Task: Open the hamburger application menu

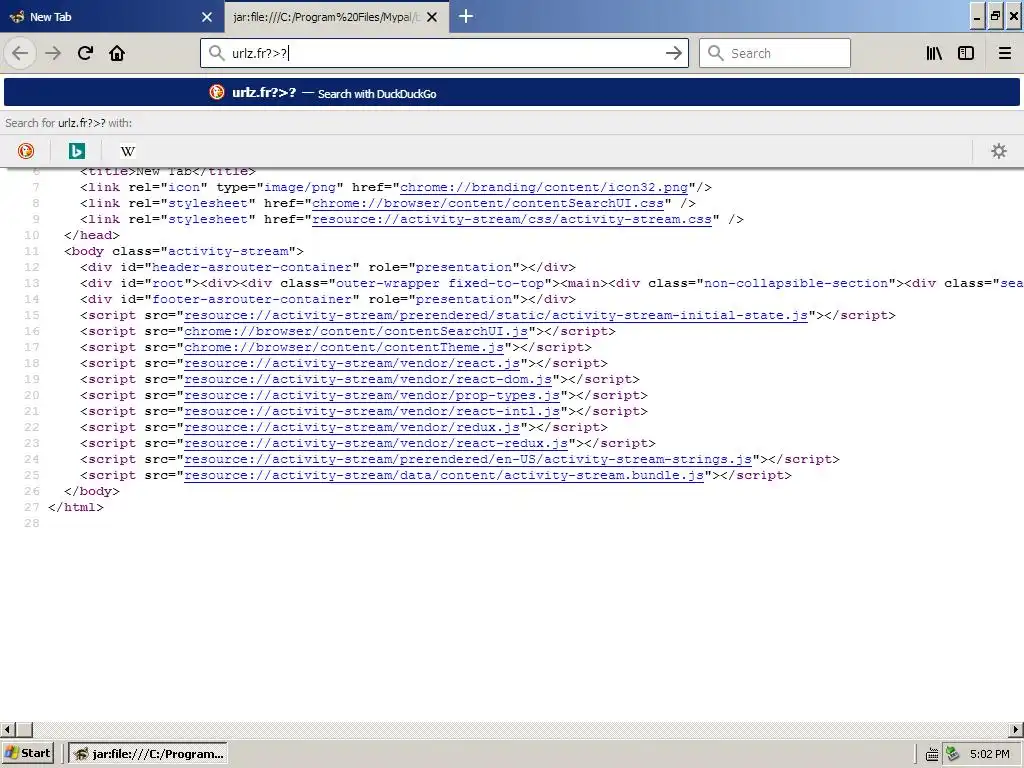Action: coord(1004,53)
